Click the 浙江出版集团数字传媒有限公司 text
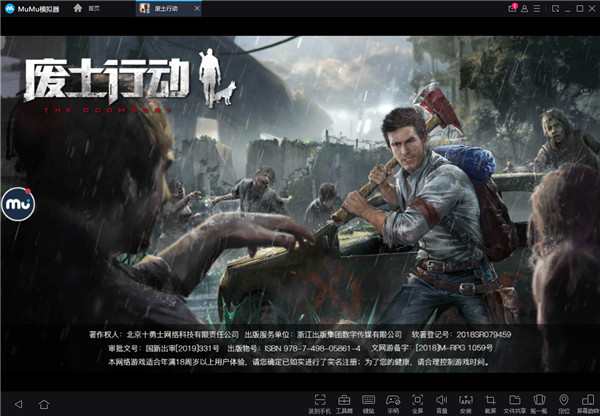This screenshot has height=416, width=600. click(x=349, y=335)
